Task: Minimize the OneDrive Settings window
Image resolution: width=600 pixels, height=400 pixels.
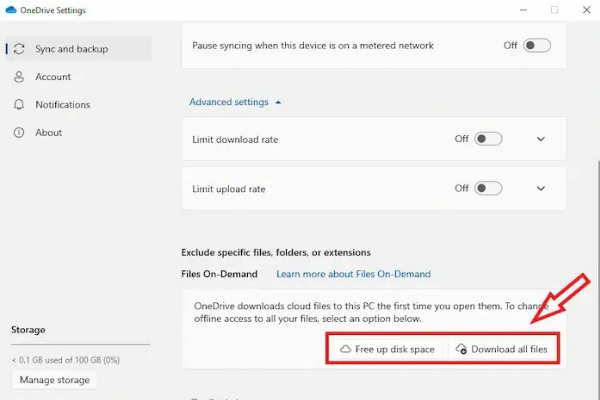Action: point(523,10)
